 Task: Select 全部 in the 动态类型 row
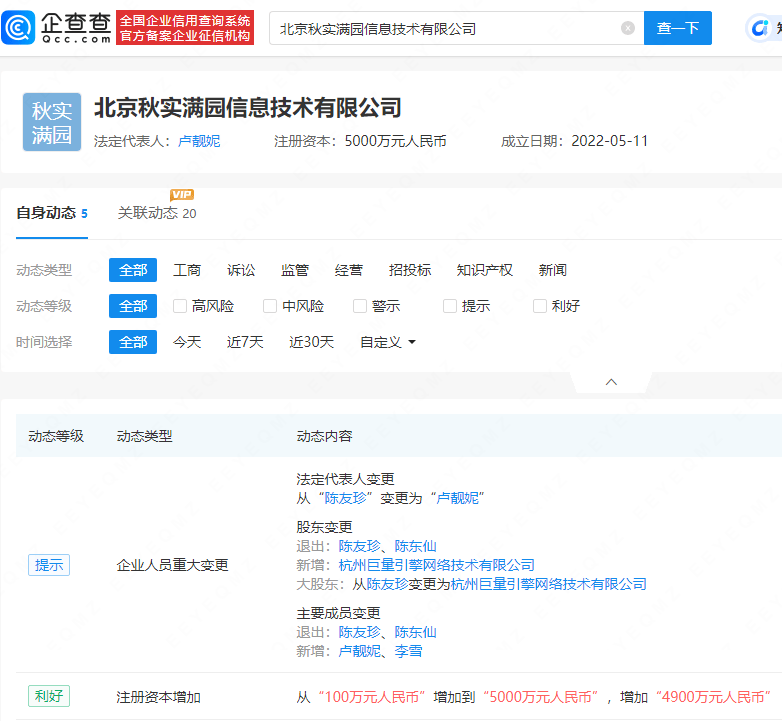click(133, 270)
